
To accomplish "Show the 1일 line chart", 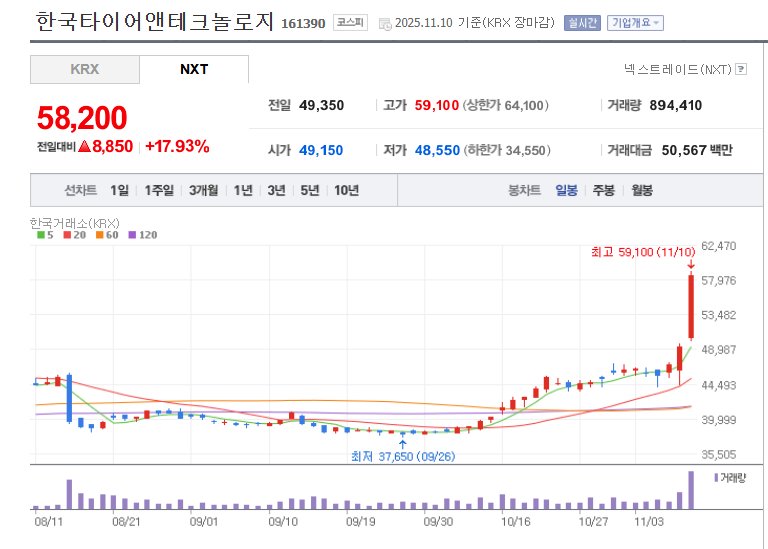I will click(x=119, y=190).
